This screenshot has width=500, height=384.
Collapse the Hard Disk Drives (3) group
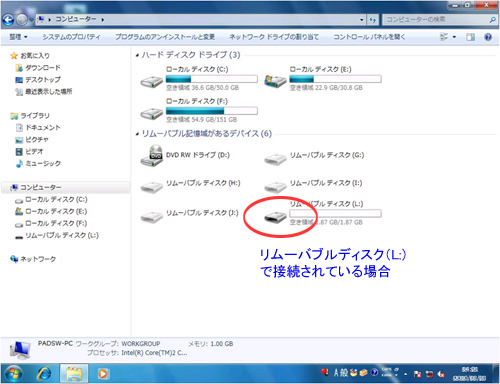tap(137, 55)
